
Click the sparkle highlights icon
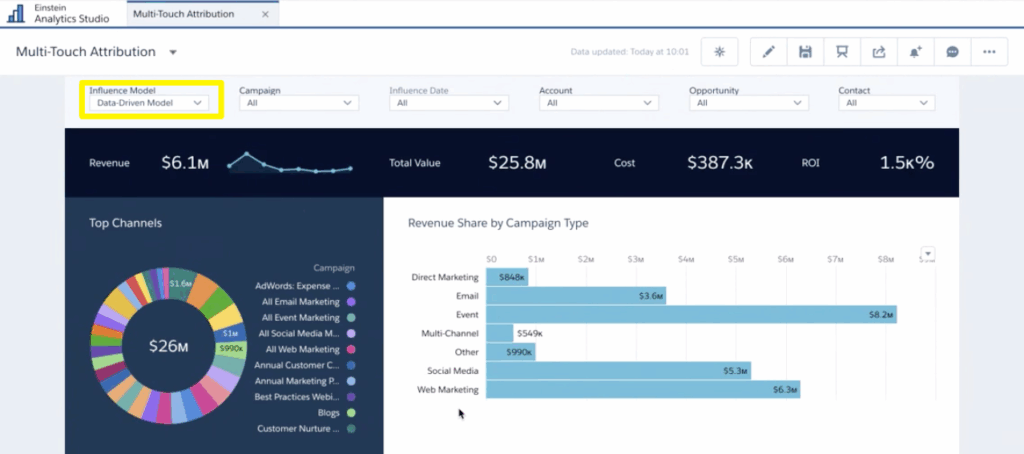[720, 52]
